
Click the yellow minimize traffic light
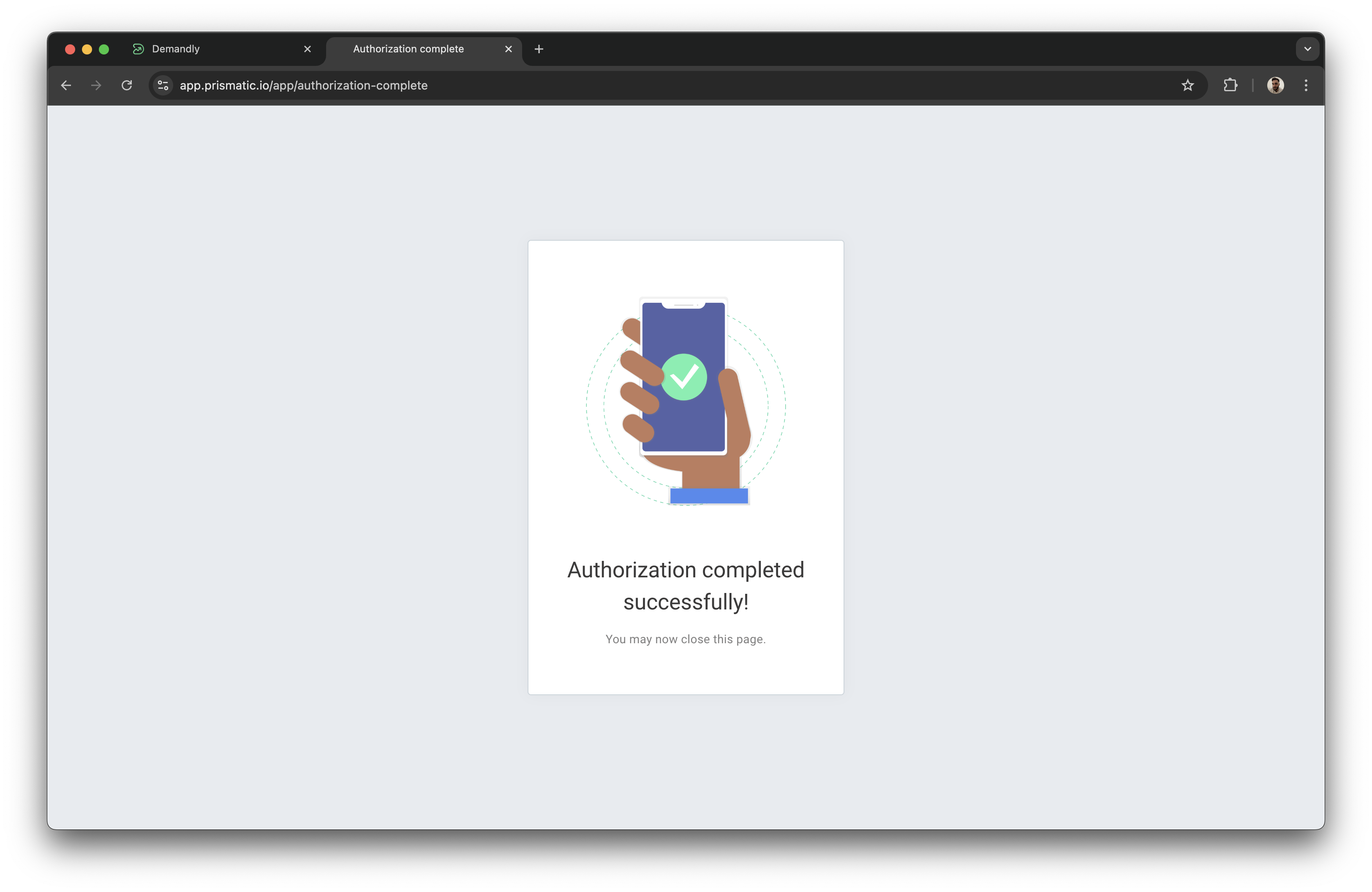coord(87,49)
